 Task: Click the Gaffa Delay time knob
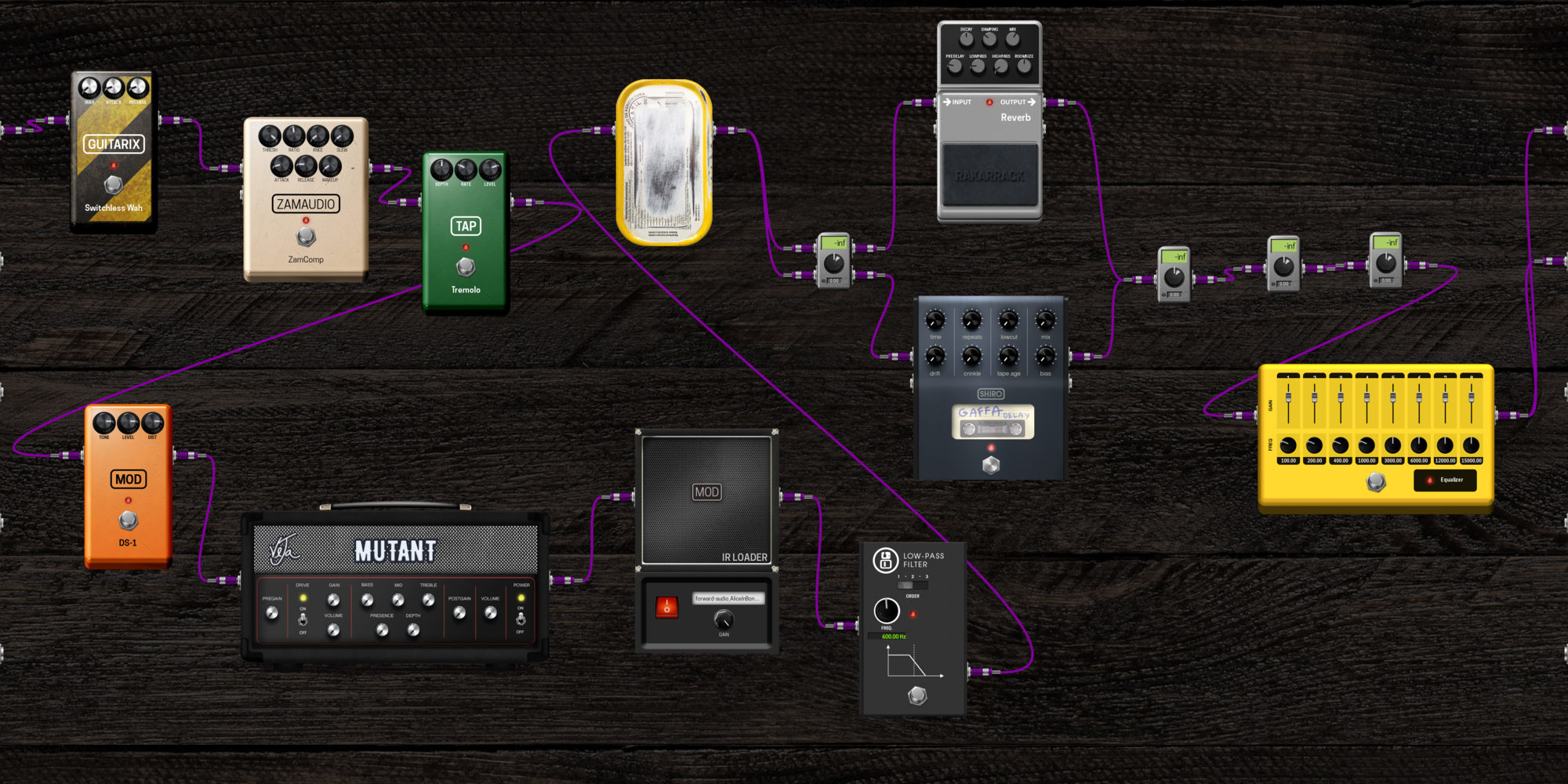935,320
